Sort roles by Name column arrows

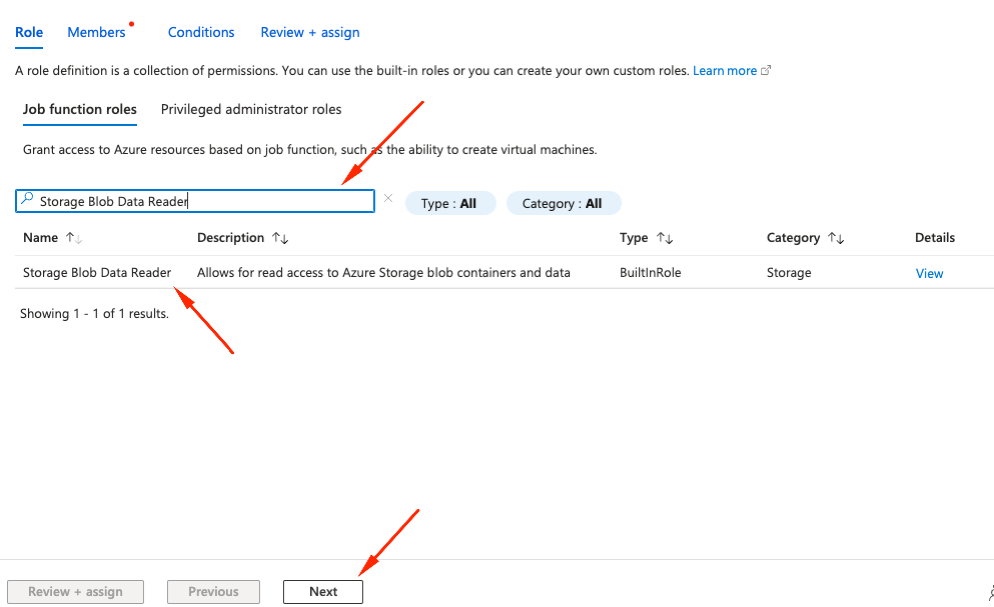click(73, 238)
